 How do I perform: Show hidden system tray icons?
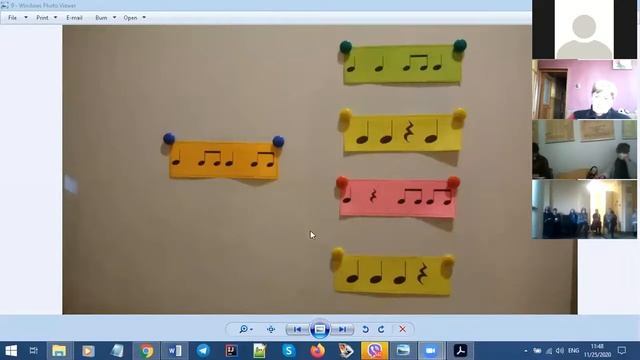(x=526, y=351)
